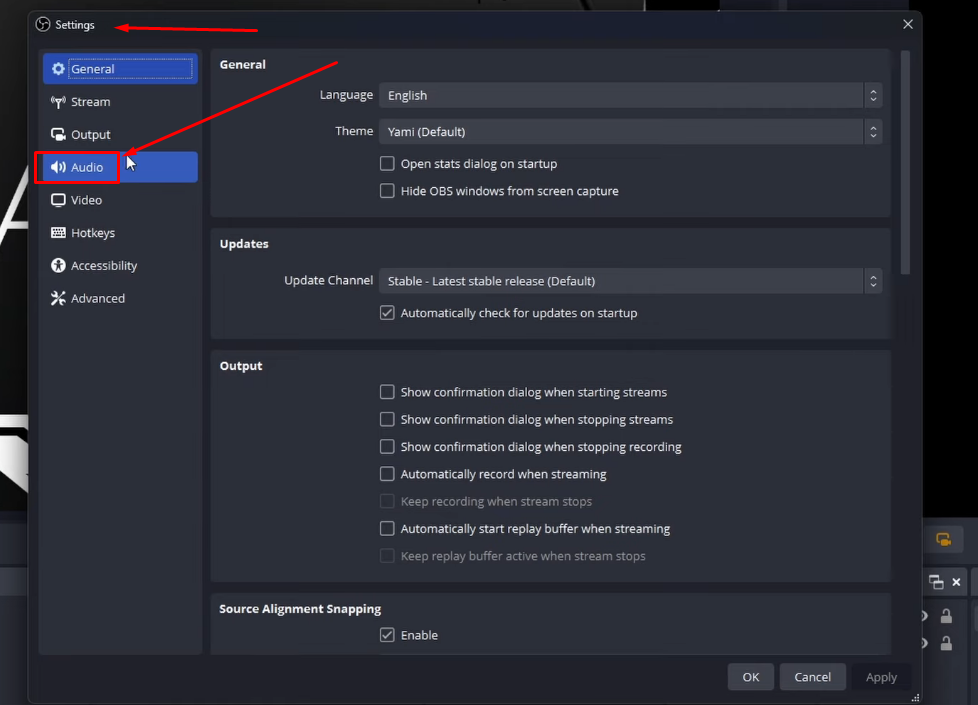Viewport: 978px width, 705px height.
Task: Click the settings panel vertical scrollbar
Action: [905, 162]
